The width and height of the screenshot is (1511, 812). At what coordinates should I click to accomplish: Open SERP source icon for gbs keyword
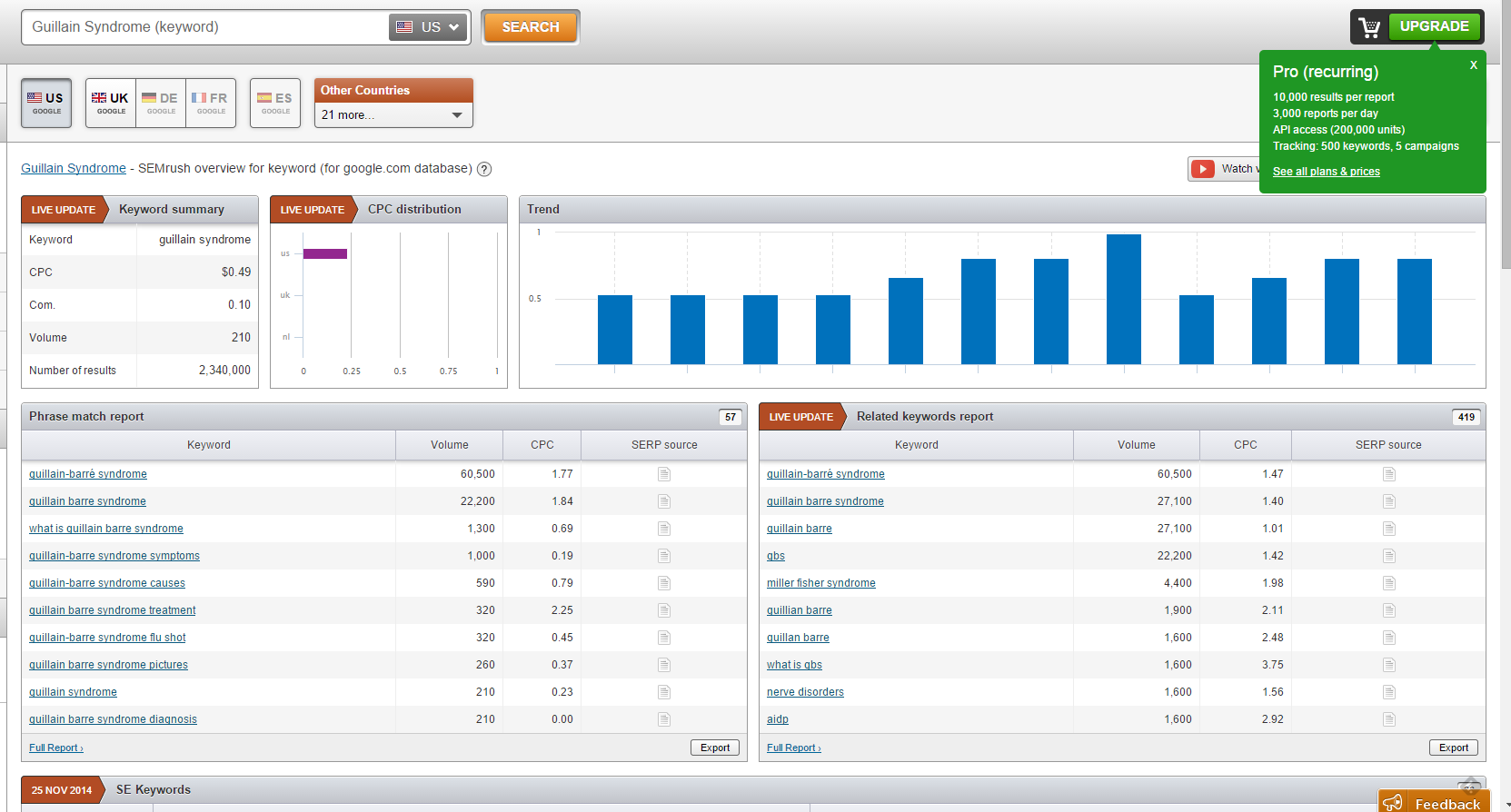[1388, 556]
